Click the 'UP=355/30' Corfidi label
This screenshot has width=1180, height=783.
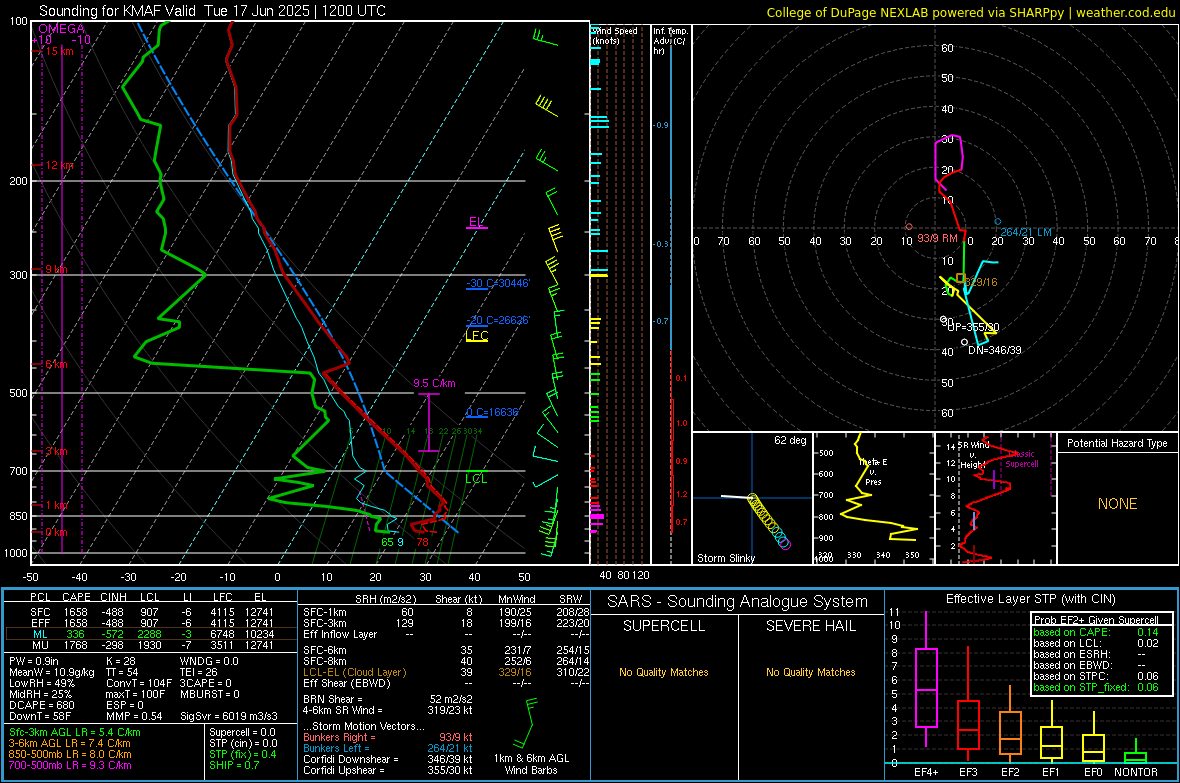click(973, 328)
